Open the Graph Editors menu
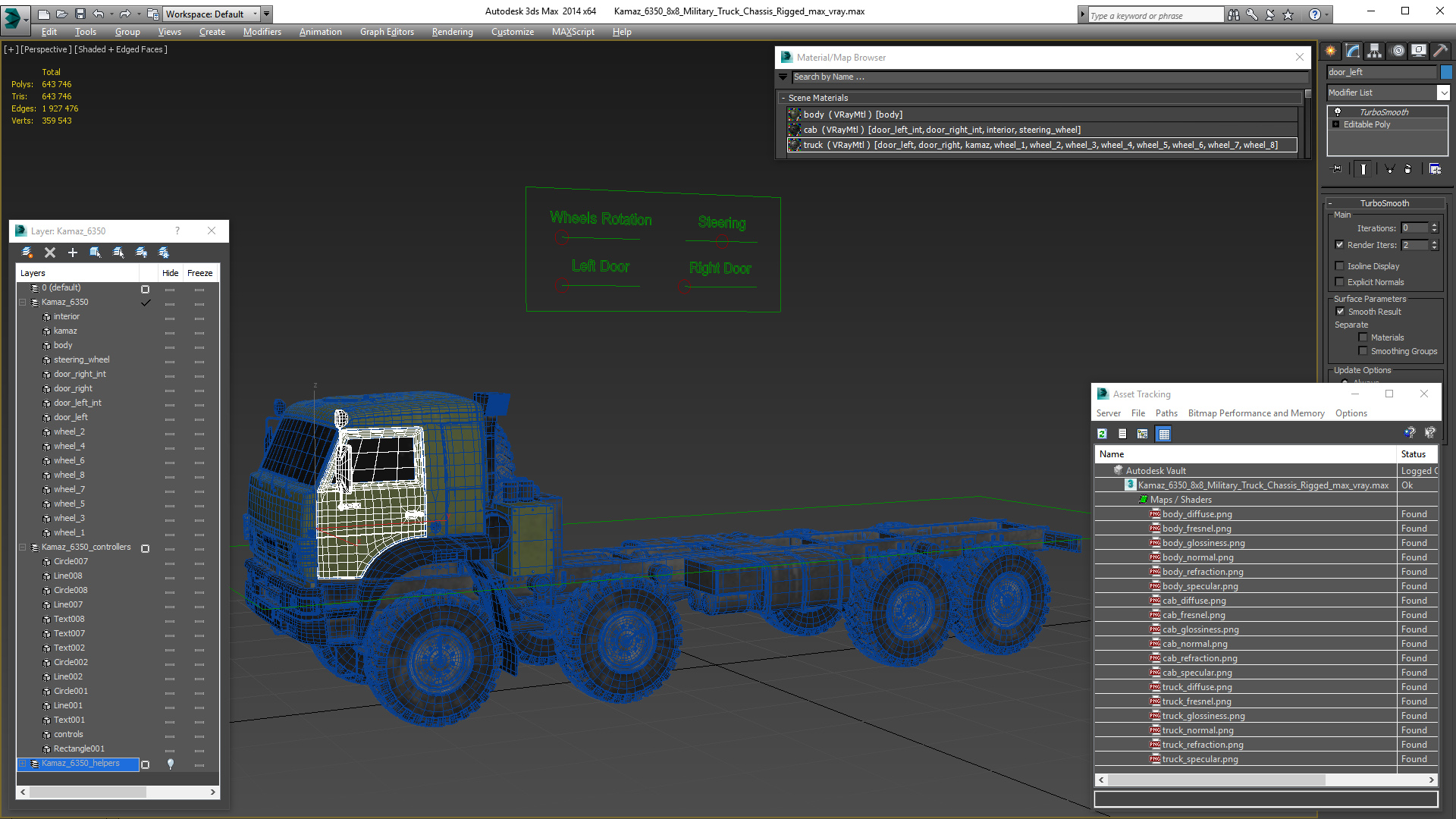 [x=387, y=32]
